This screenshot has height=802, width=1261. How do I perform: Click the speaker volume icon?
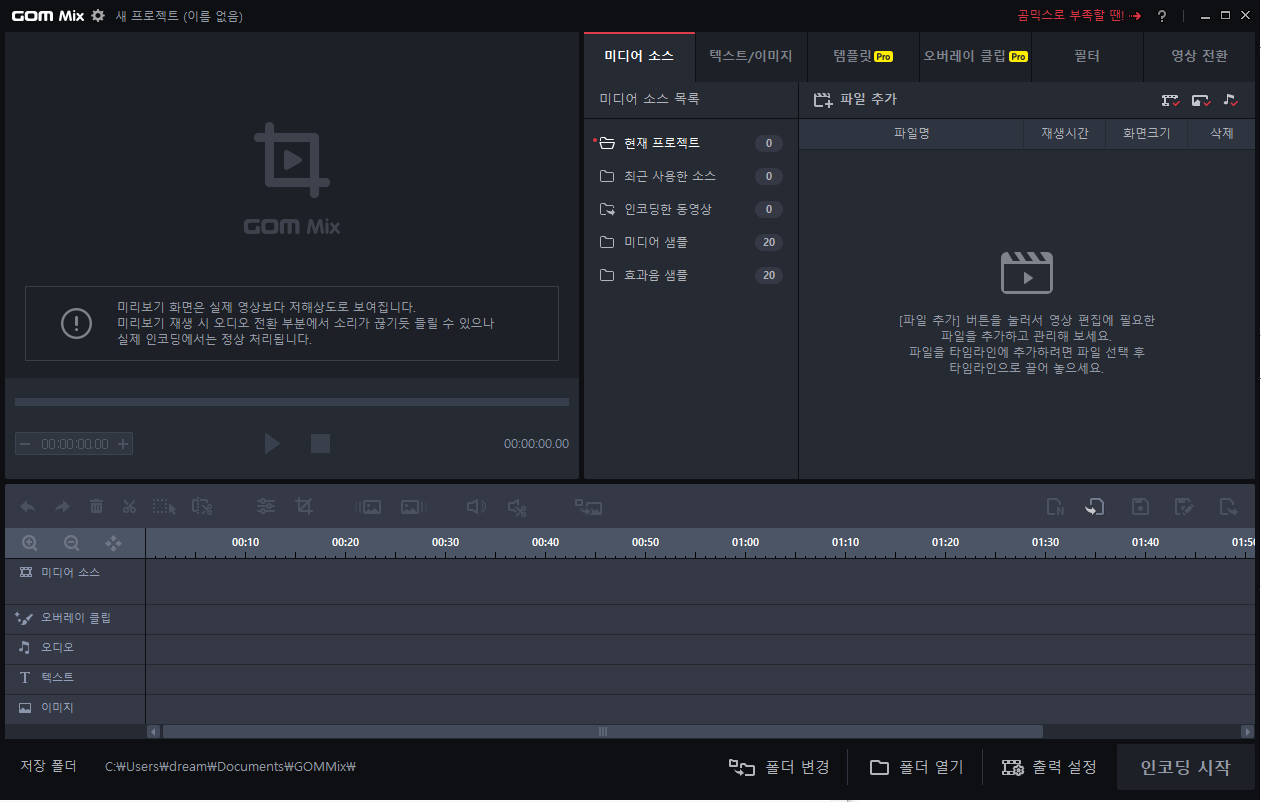pyautogui.click(x=477, y=507)
